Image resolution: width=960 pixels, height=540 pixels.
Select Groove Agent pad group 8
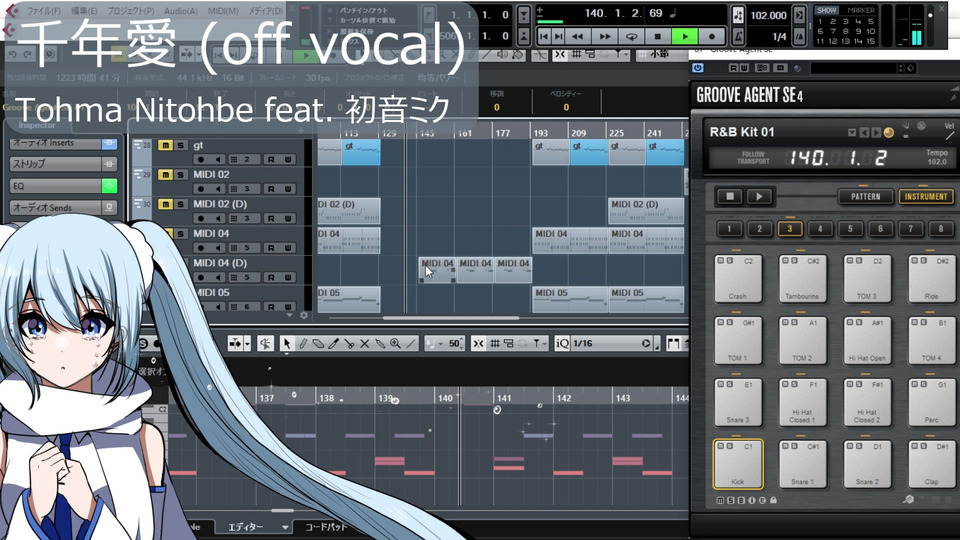coord(940,229)
